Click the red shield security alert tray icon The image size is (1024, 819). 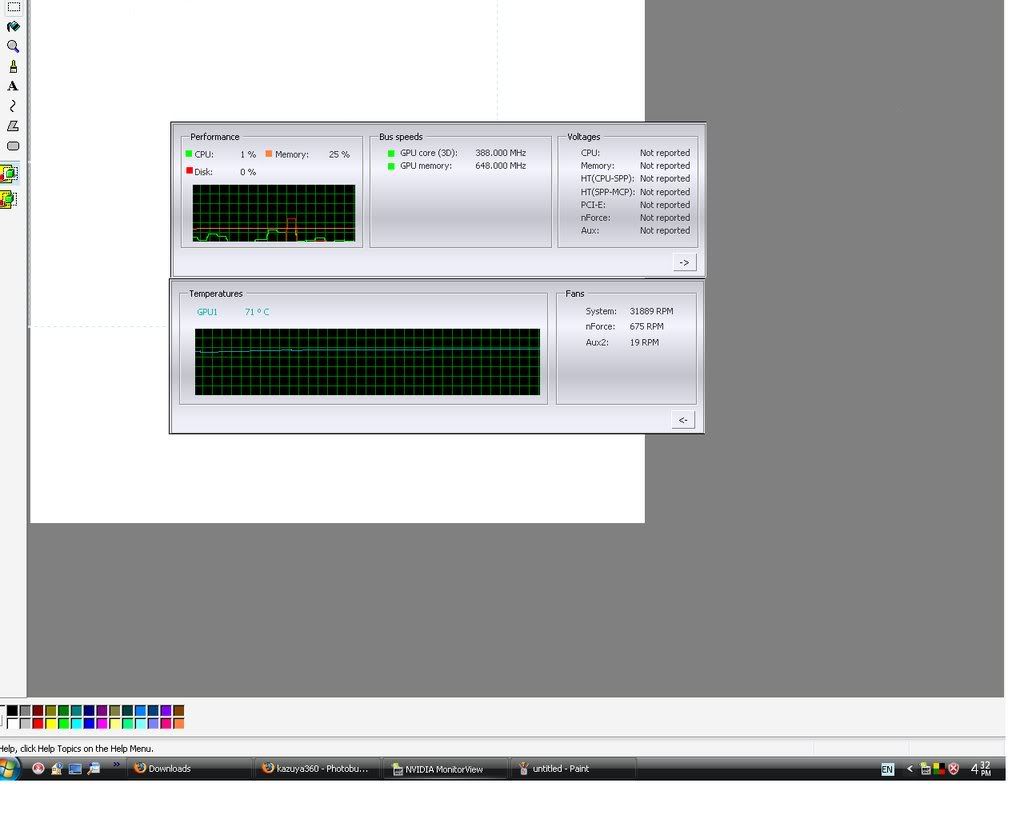953,769
